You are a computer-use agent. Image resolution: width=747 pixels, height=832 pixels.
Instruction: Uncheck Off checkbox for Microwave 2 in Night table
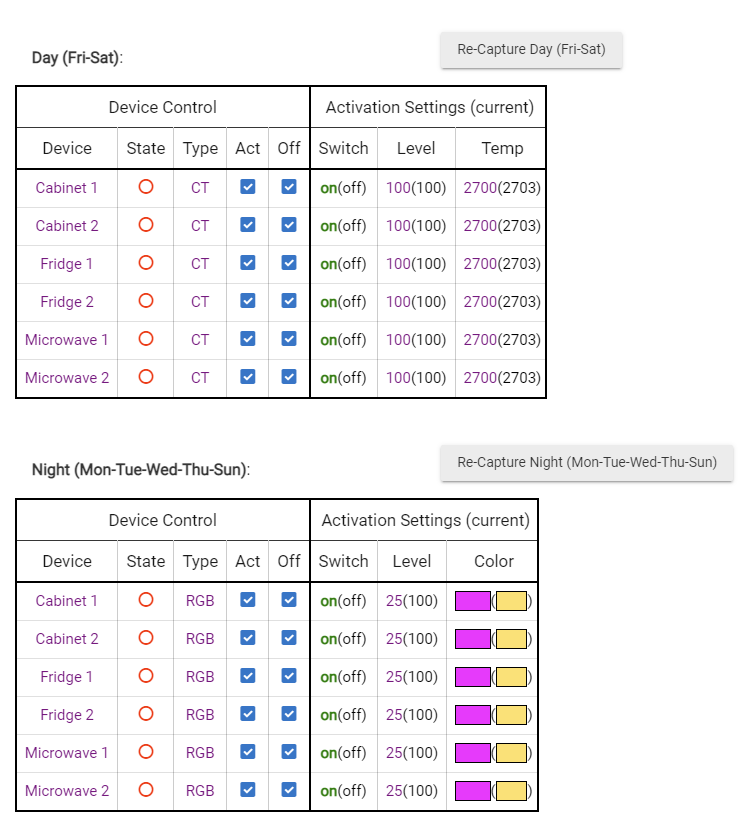tap(289, 790)
